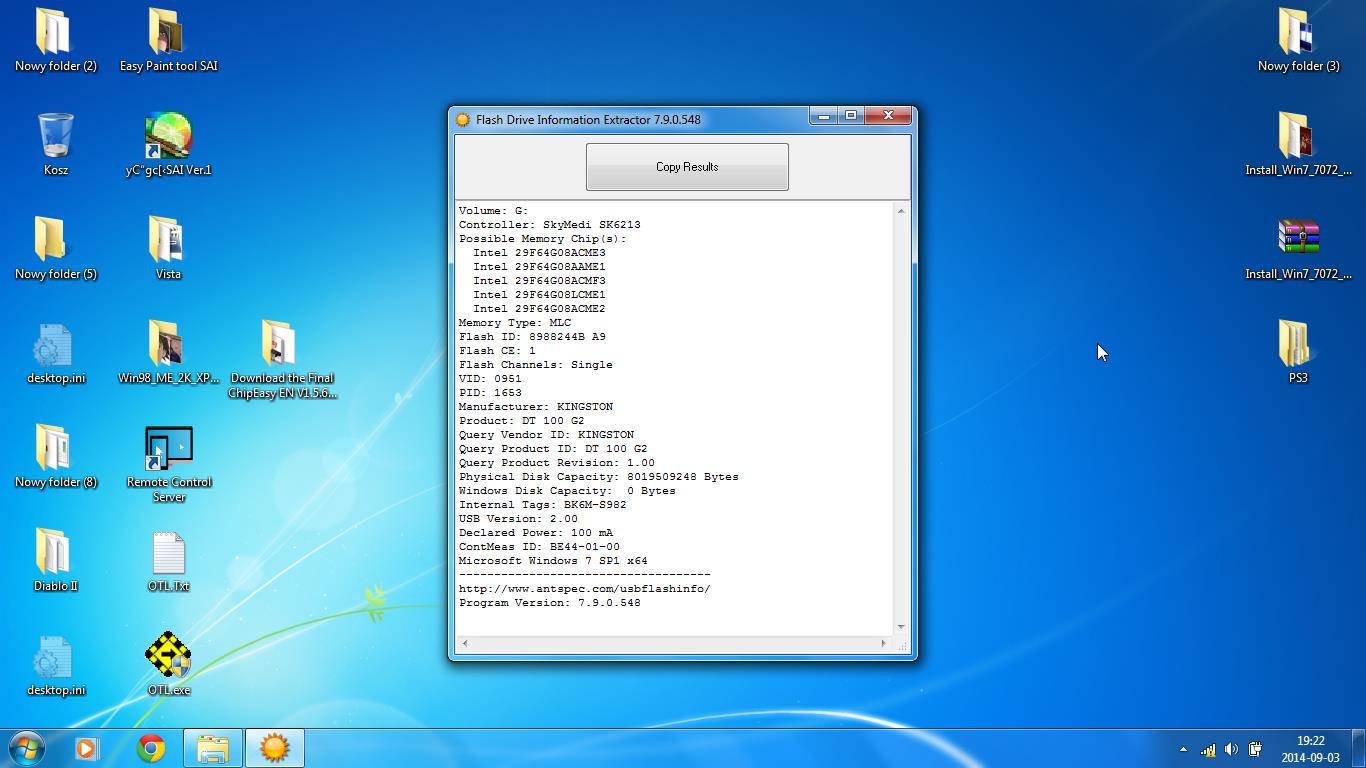Close the Flash Drive Information Extractor window
The image size is (1366, 768).
point(888,116)
